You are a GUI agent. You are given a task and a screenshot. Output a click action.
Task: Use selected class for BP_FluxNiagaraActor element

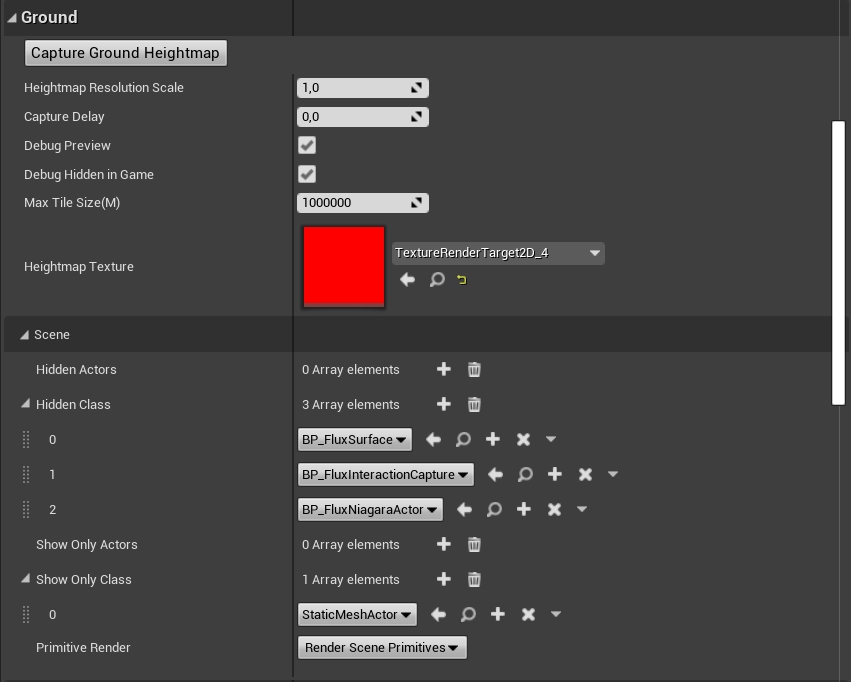464,509
